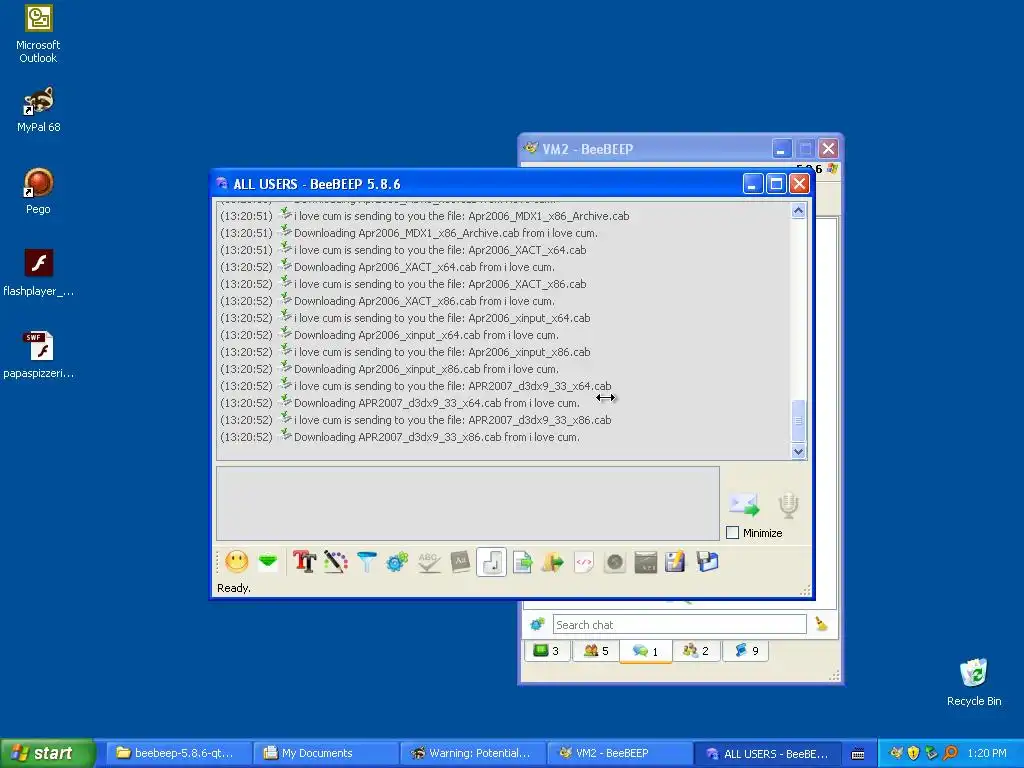
Task: Click inside the message text input area
Action: pyautogui.click(x=468, y=503)
